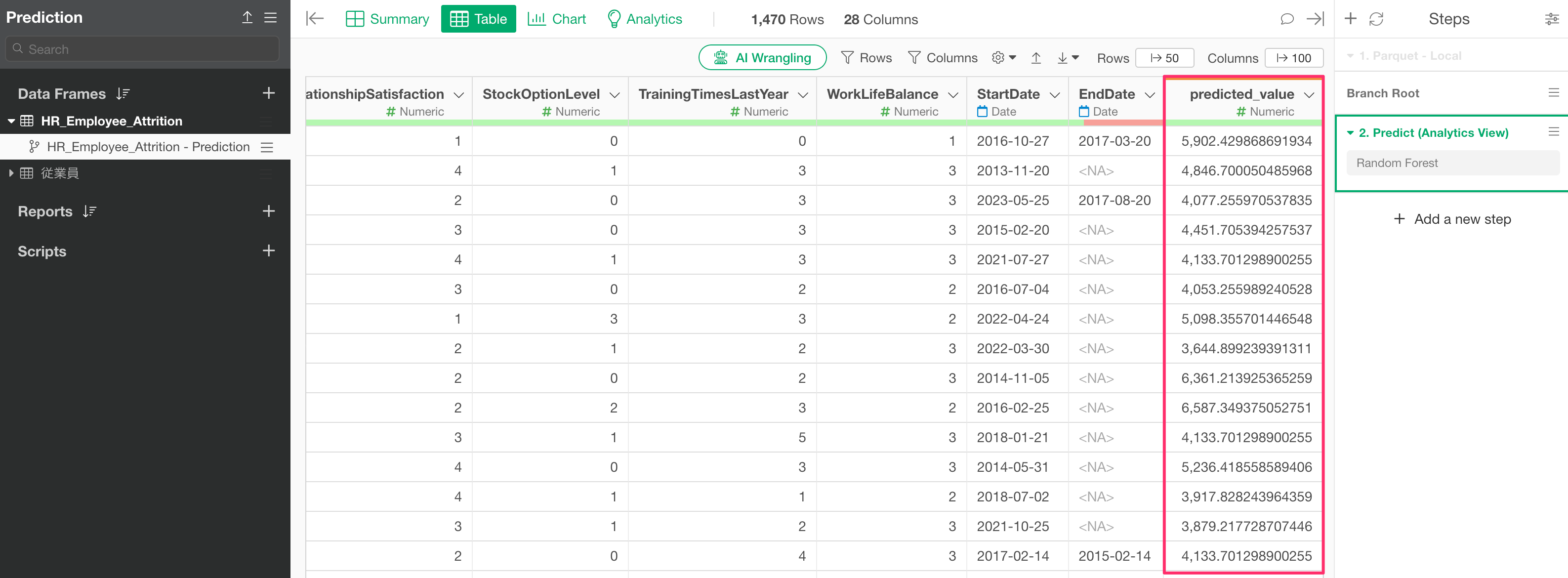This screenshot has width=1568, height=578.
Task: Open Steps panel settings sliders icon
Action: [1551, 19]
